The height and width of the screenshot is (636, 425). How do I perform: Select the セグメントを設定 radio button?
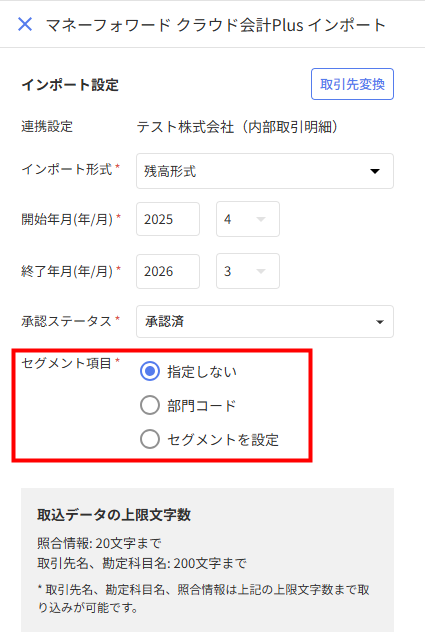pyautogui.click(x=150, y=439)
